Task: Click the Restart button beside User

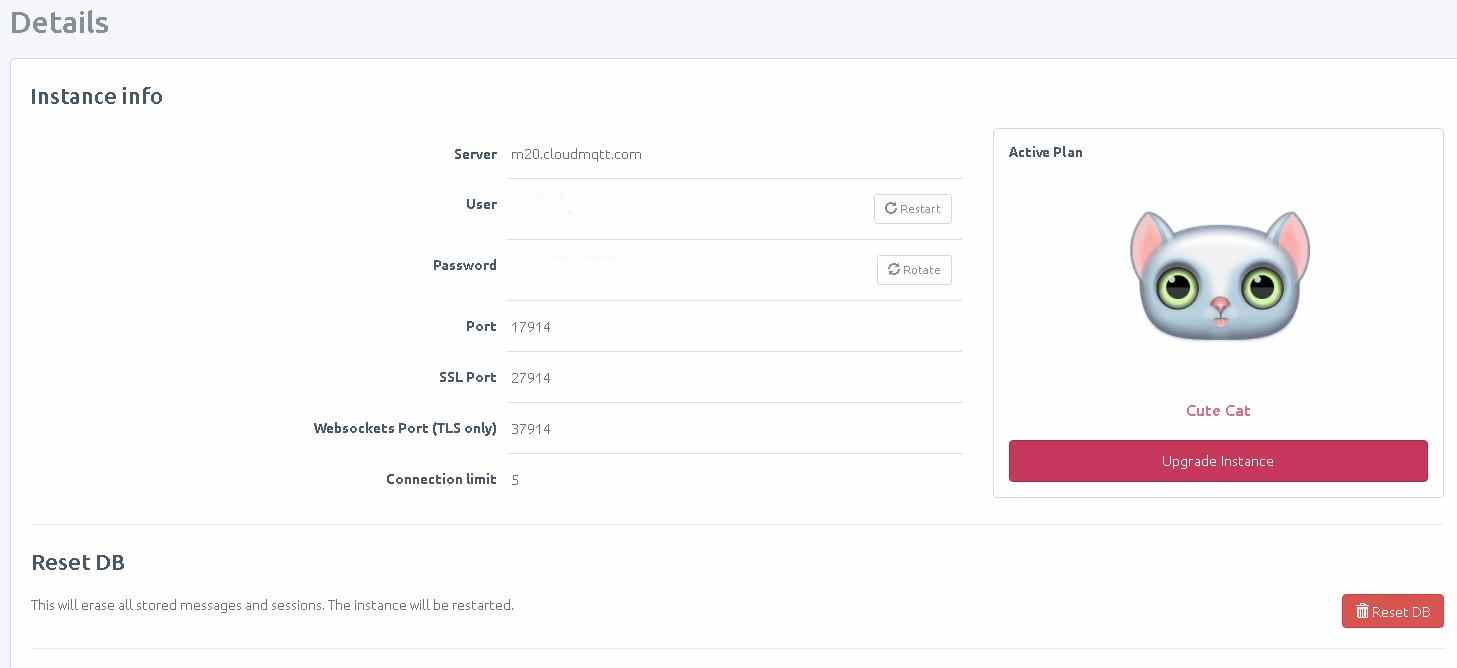Action: [912, 209]
